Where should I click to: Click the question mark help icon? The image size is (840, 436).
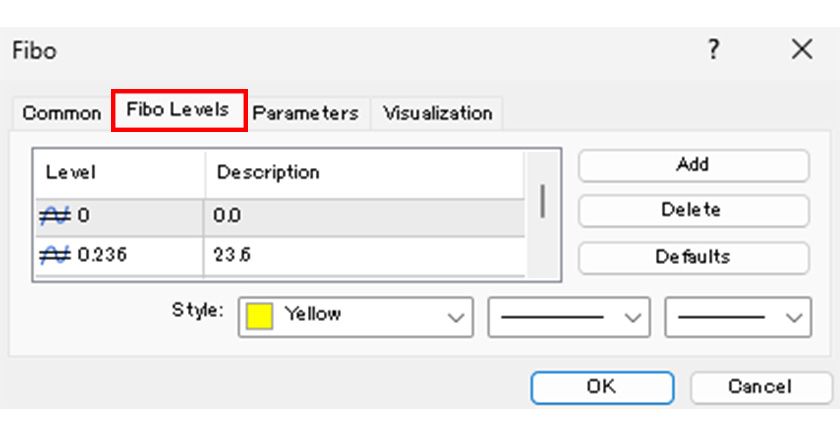click(x=714, y=50)
